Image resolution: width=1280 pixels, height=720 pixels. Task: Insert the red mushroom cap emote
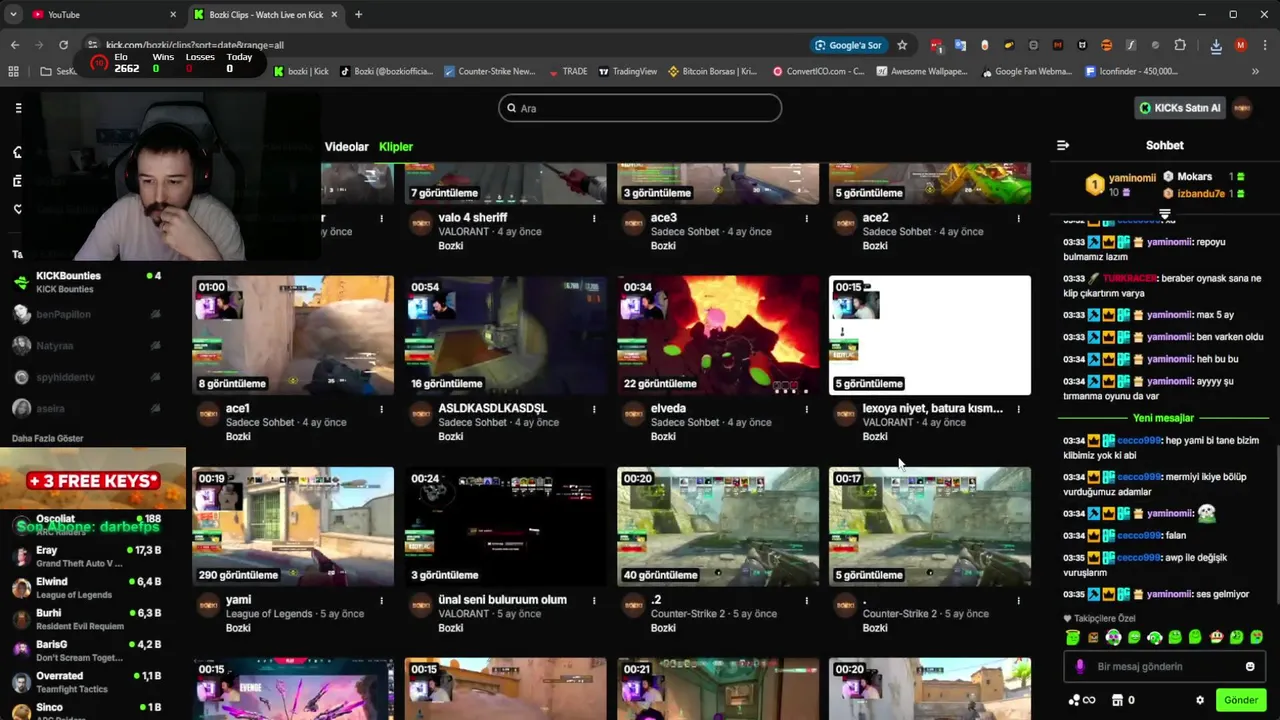point(1216,637)
